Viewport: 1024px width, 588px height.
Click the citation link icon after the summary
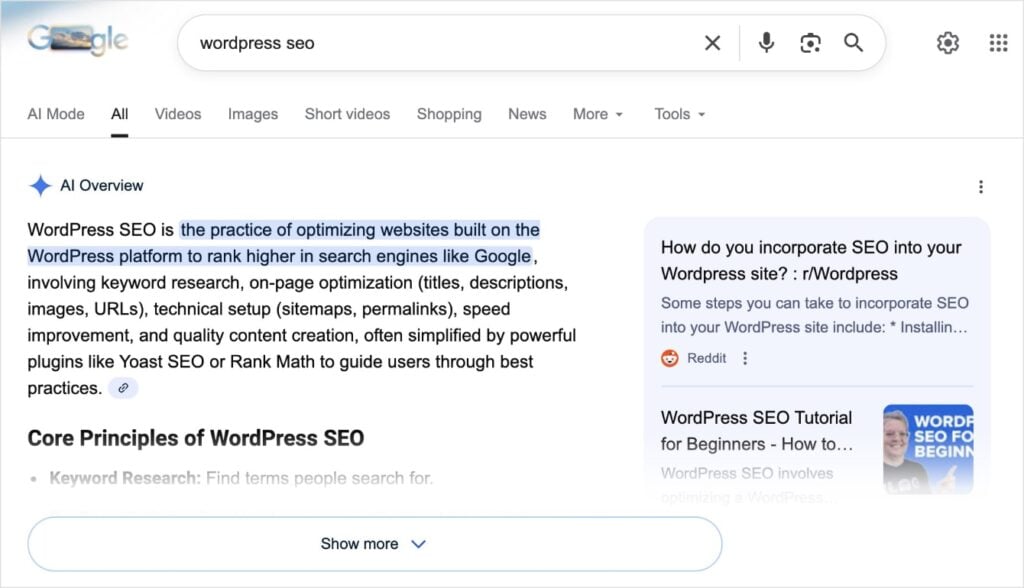click(123, 387)
